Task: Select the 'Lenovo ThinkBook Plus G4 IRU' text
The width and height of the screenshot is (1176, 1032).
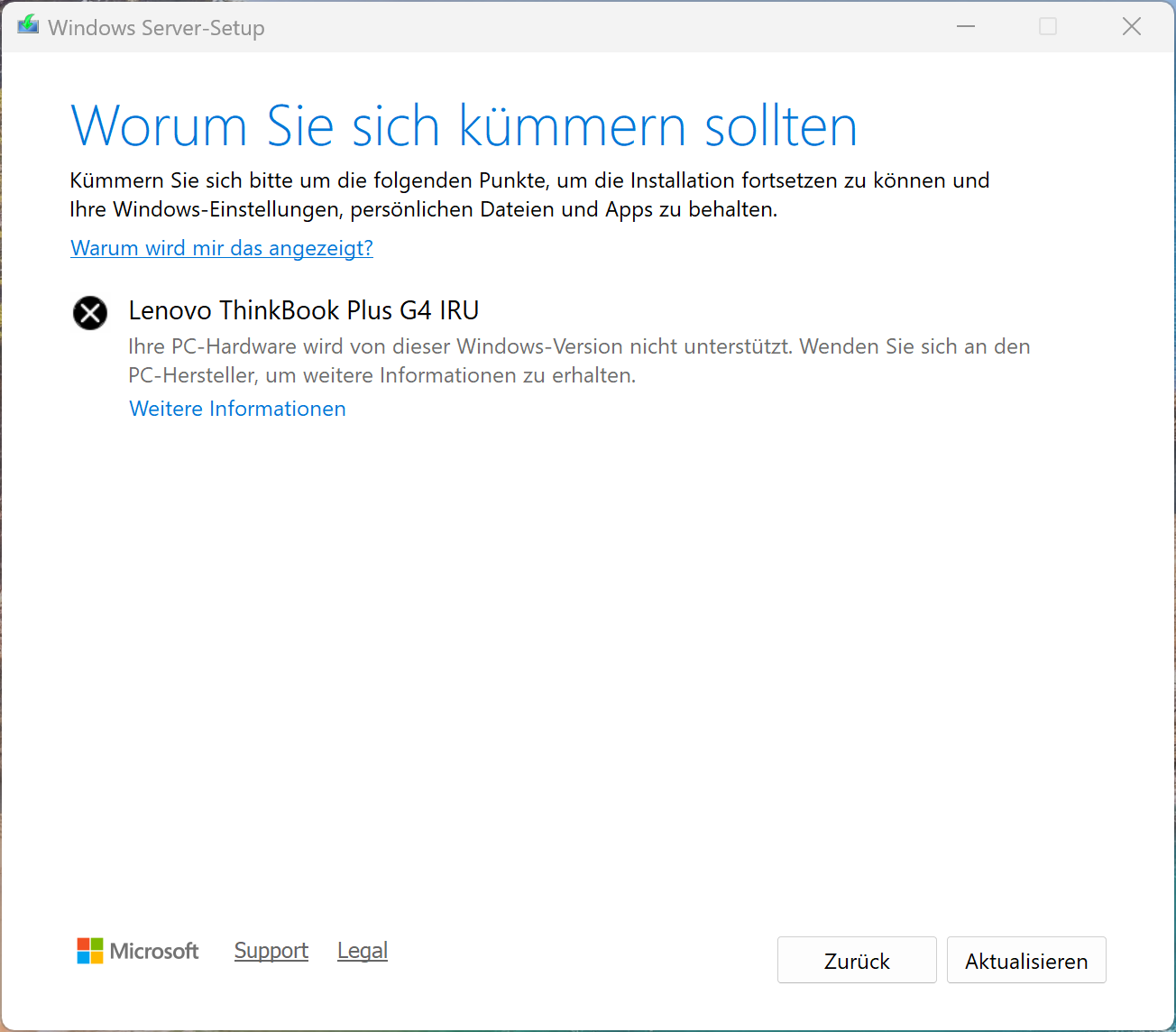Action: [304, 310]
